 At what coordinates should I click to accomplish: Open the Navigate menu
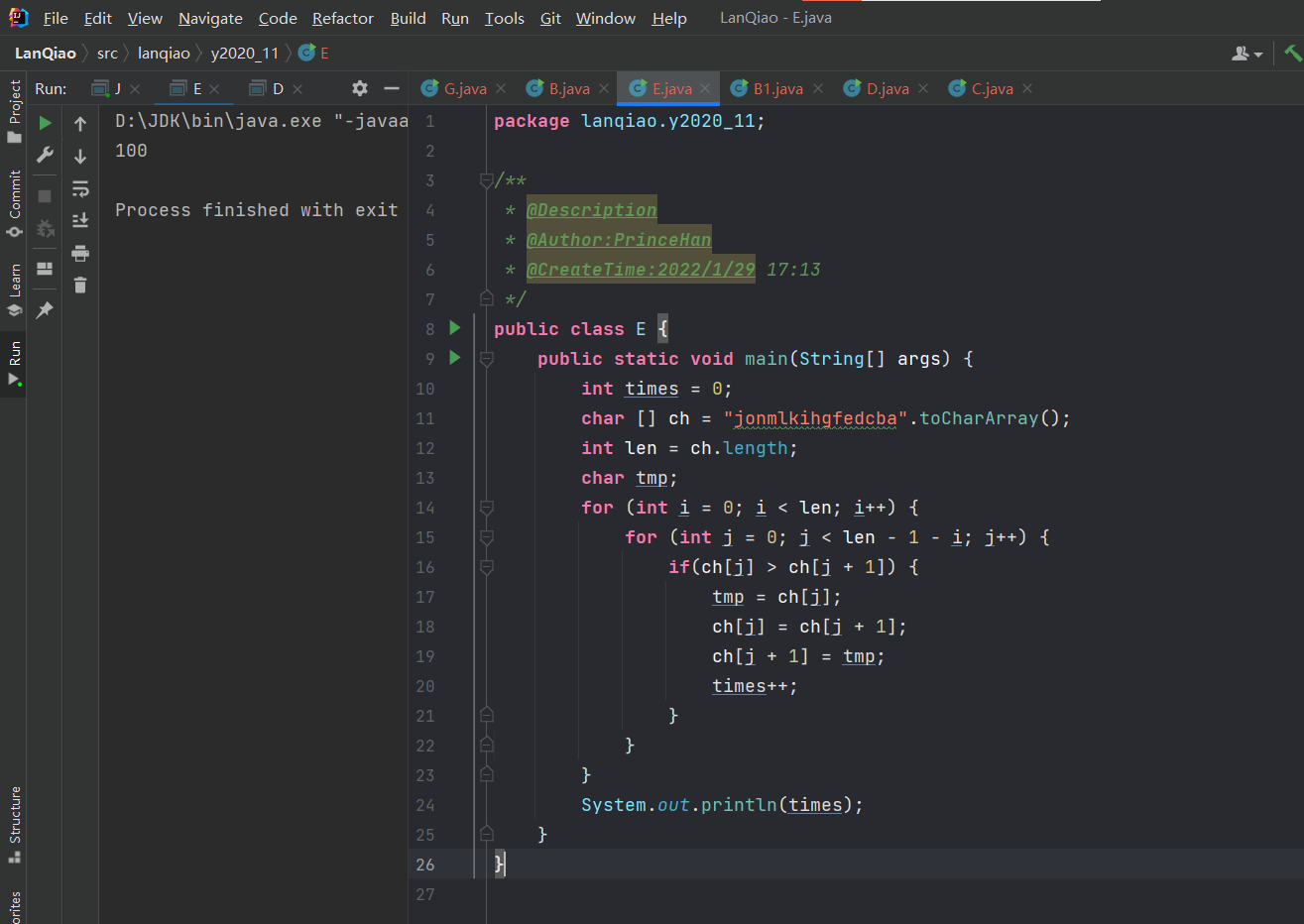point(210,18)
